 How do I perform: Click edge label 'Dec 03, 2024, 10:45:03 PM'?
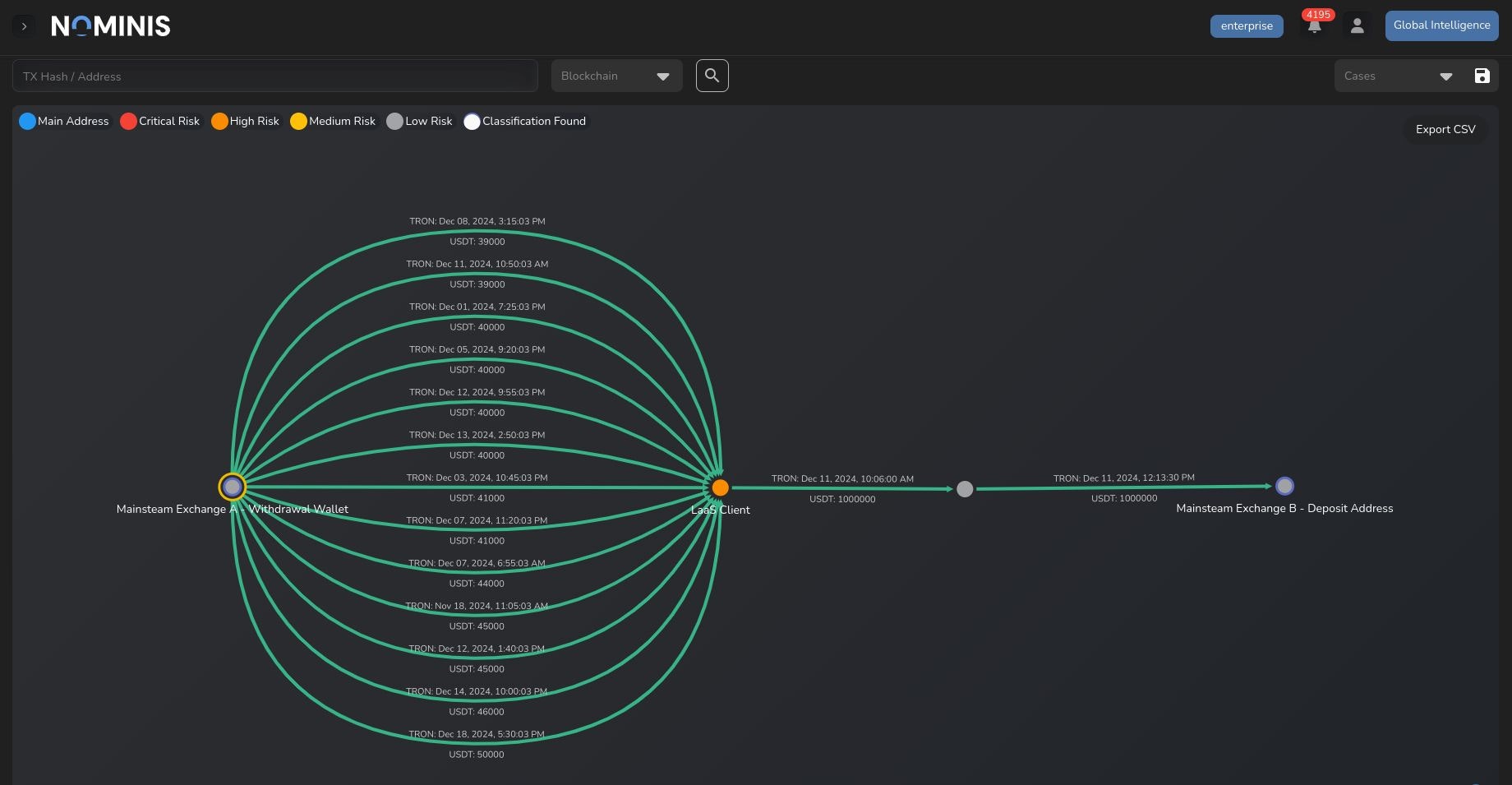477,478
